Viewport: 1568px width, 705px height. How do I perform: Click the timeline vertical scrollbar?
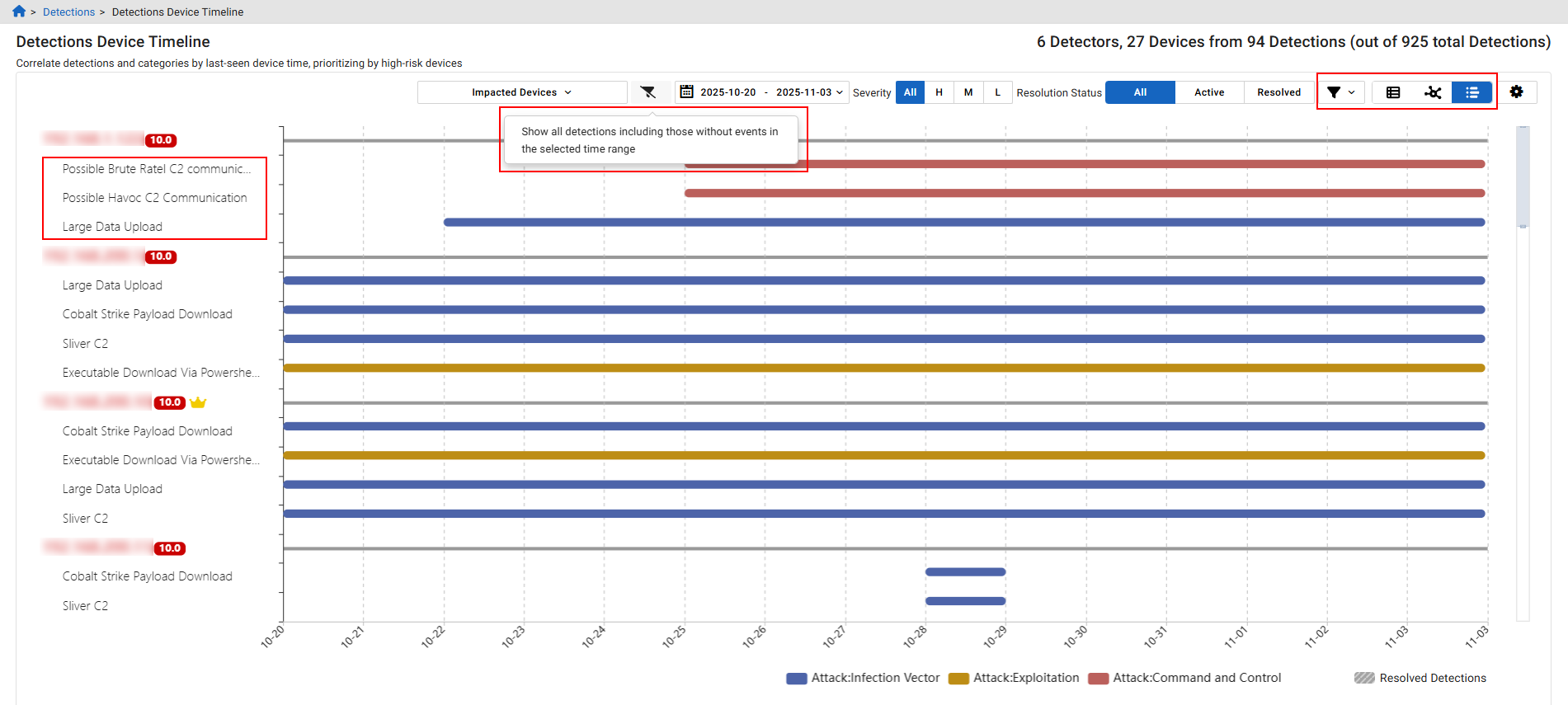coord(1523,176)
